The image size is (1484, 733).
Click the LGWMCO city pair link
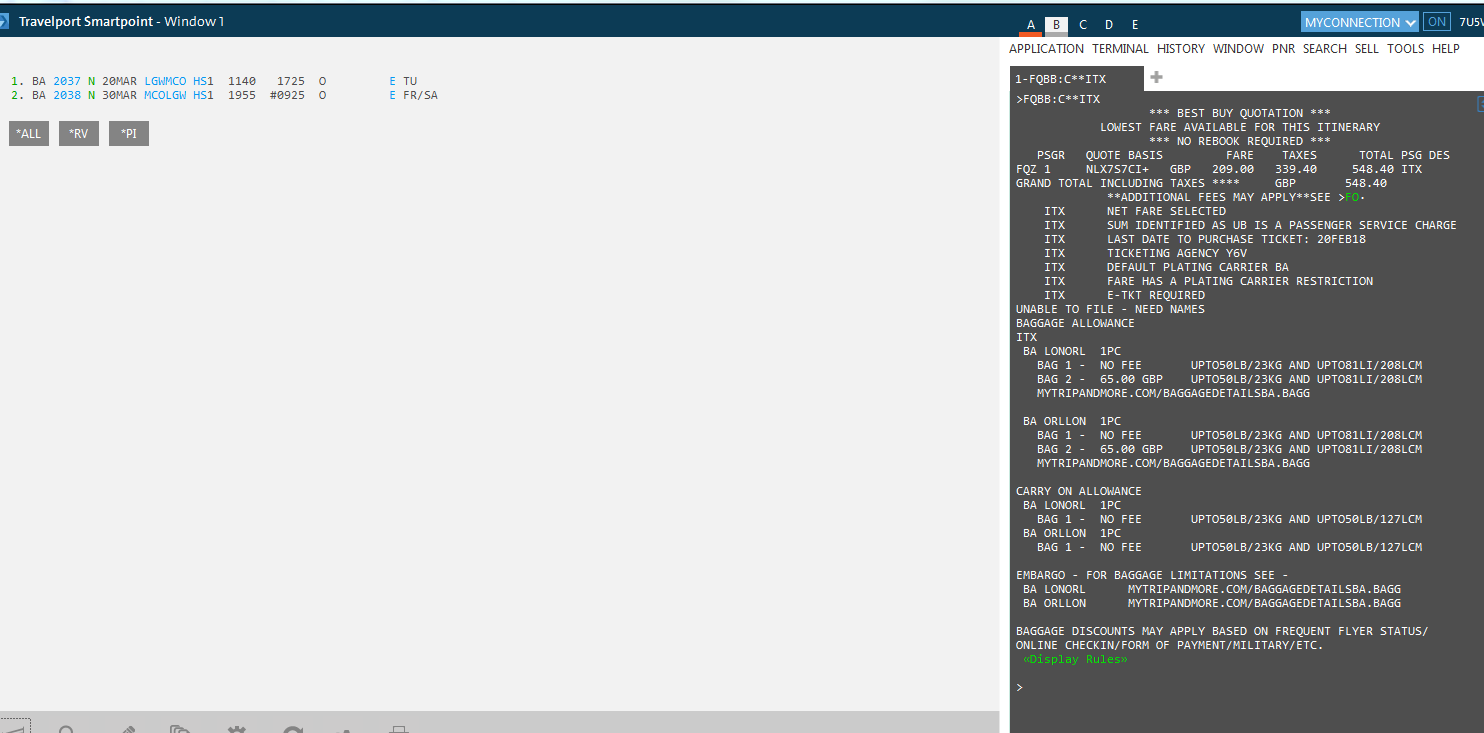coord(165,81)
